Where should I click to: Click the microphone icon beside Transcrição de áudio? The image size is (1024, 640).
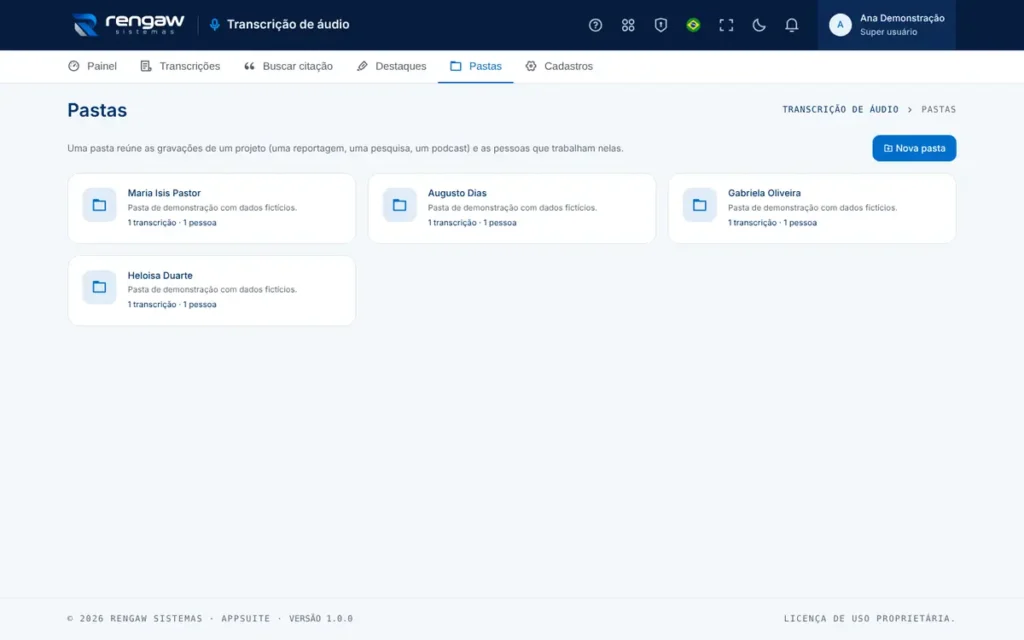[x=214, y=25]
